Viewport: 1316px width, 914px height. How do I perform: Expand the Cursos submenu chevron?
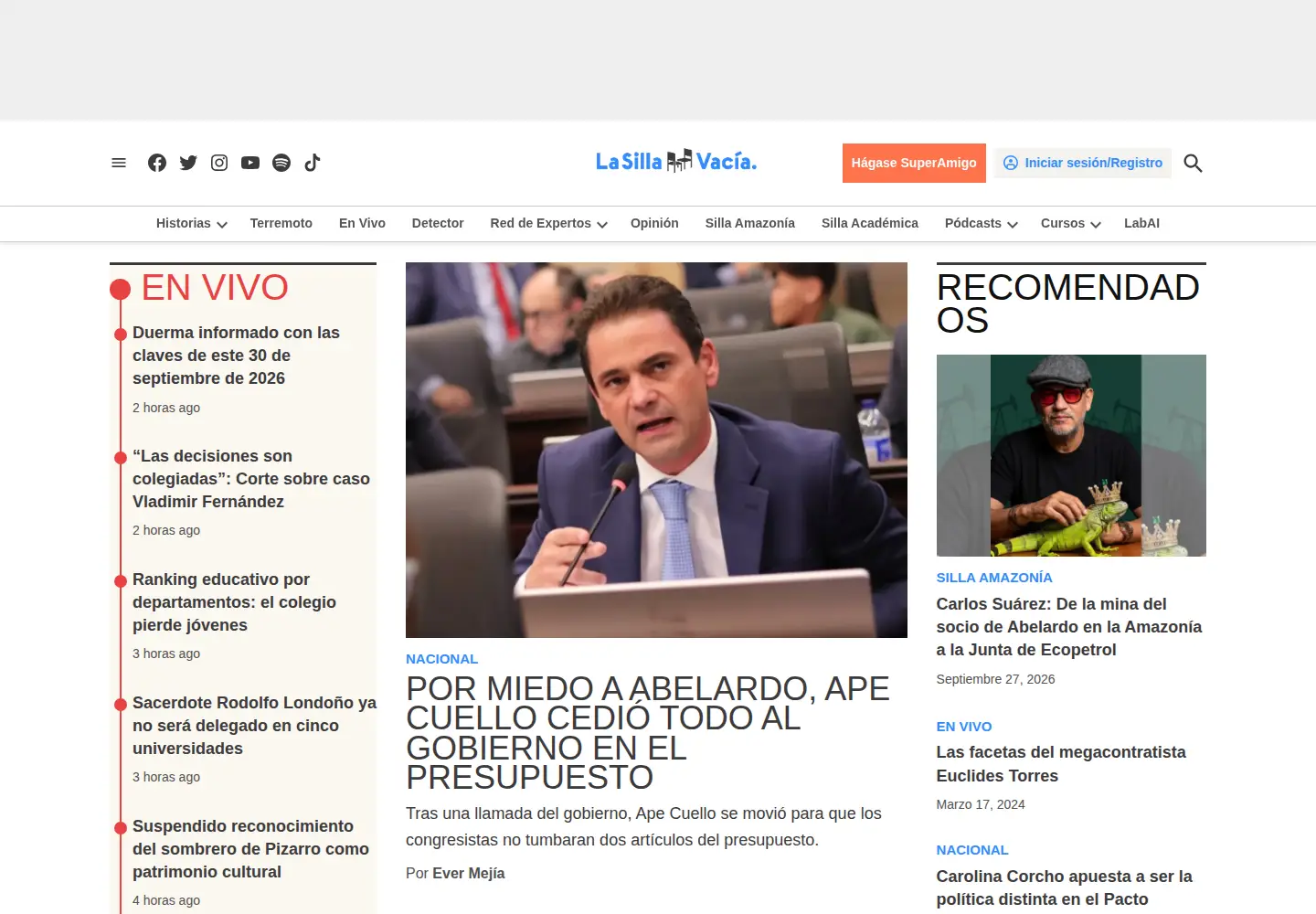[1096, 224]
